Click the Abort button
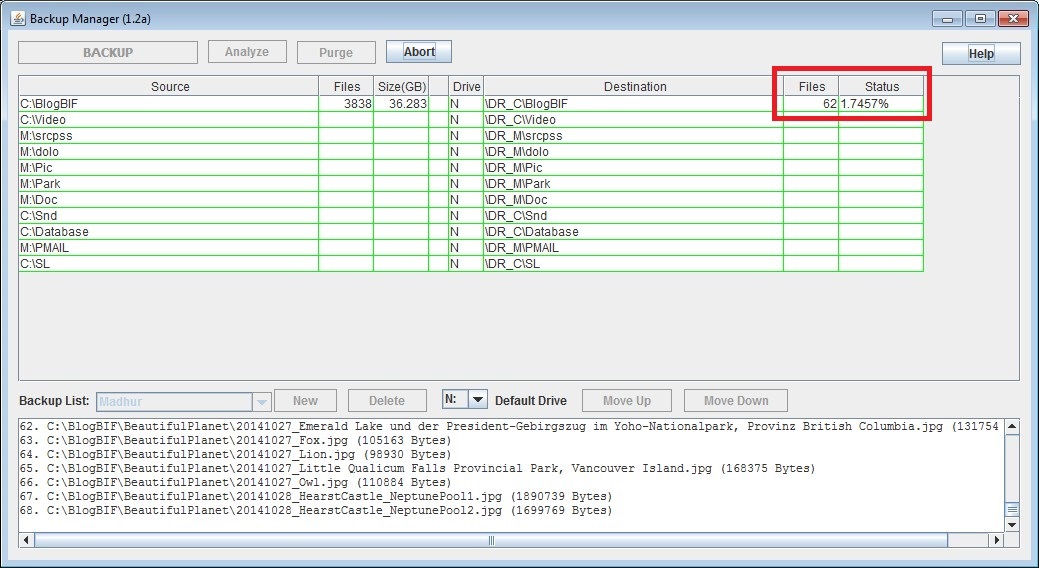Image resolution: width=1039 pixels, height=568 pixels. coord(419,52)
